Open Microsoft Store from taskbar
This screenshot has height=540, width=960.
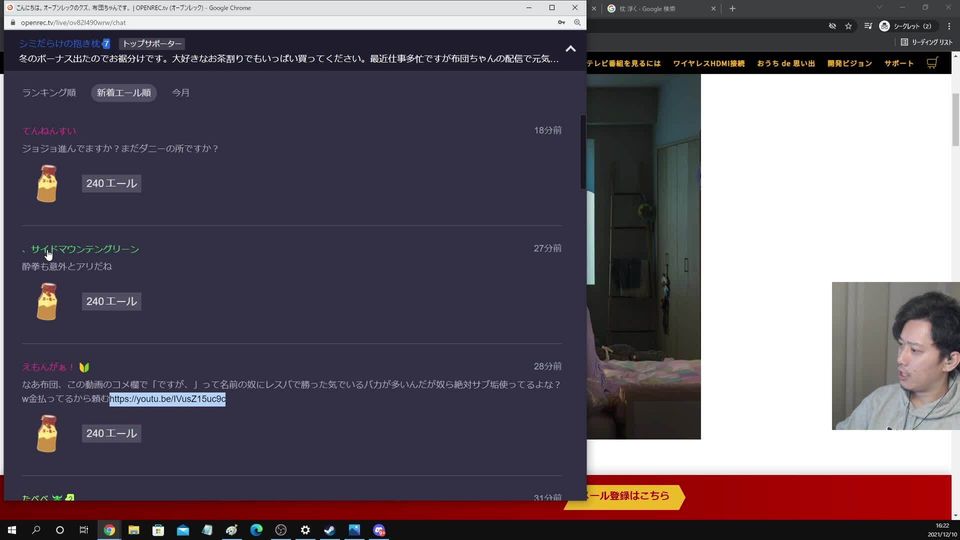coord(158,530)
